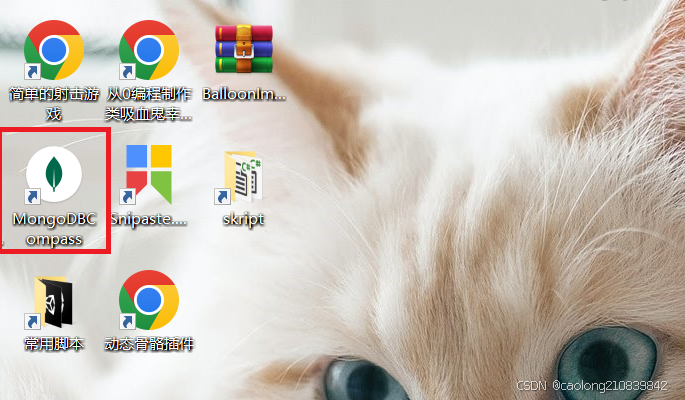Select the skript folder shortcut icon
685x400 pixels.
coord(239,177)
